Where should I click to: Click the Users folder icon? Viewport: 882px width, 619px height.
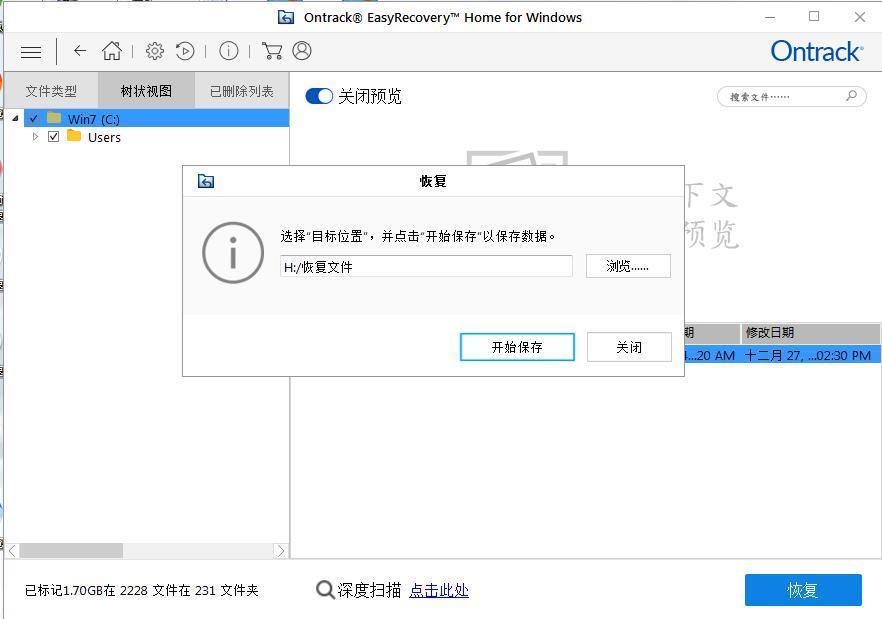pyautogui.click(x=74, y=136)
